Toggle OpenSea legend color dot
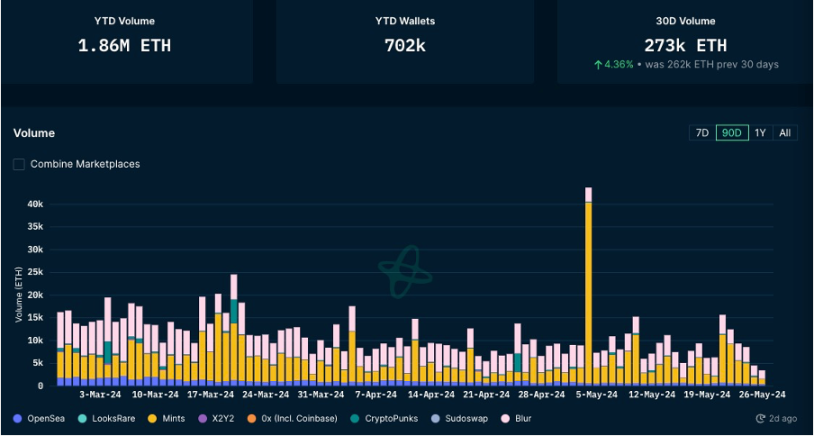The height and width of the screenshot is (436, 814). [18, 418]
